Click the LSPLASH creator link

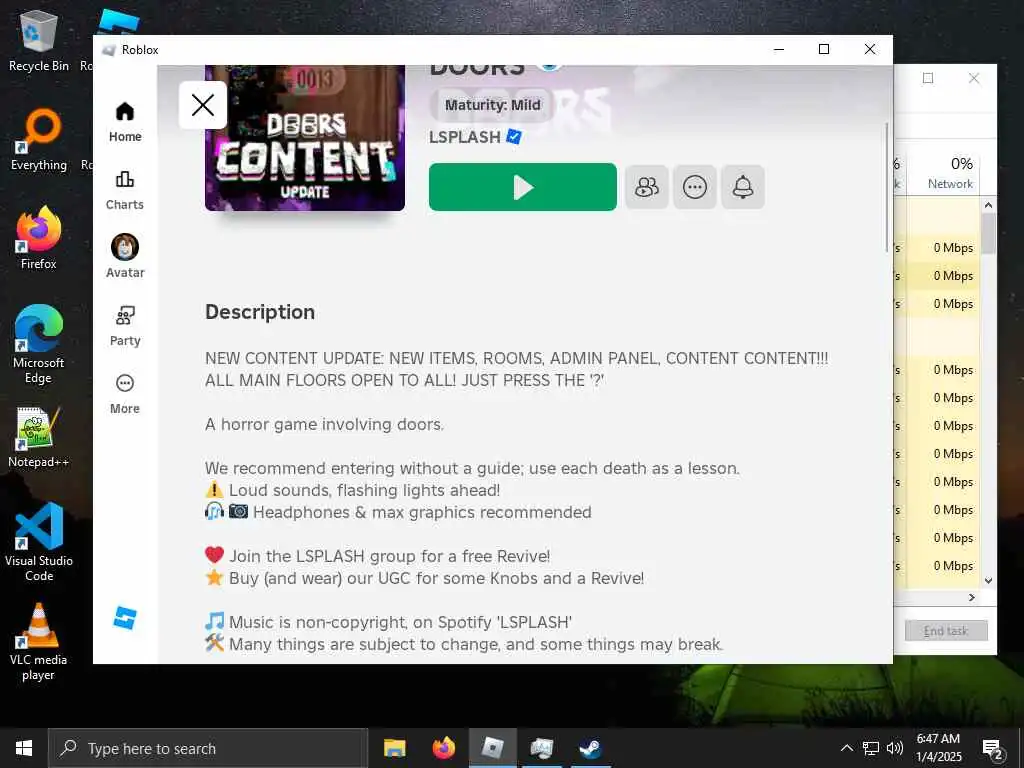click(465, 137)
